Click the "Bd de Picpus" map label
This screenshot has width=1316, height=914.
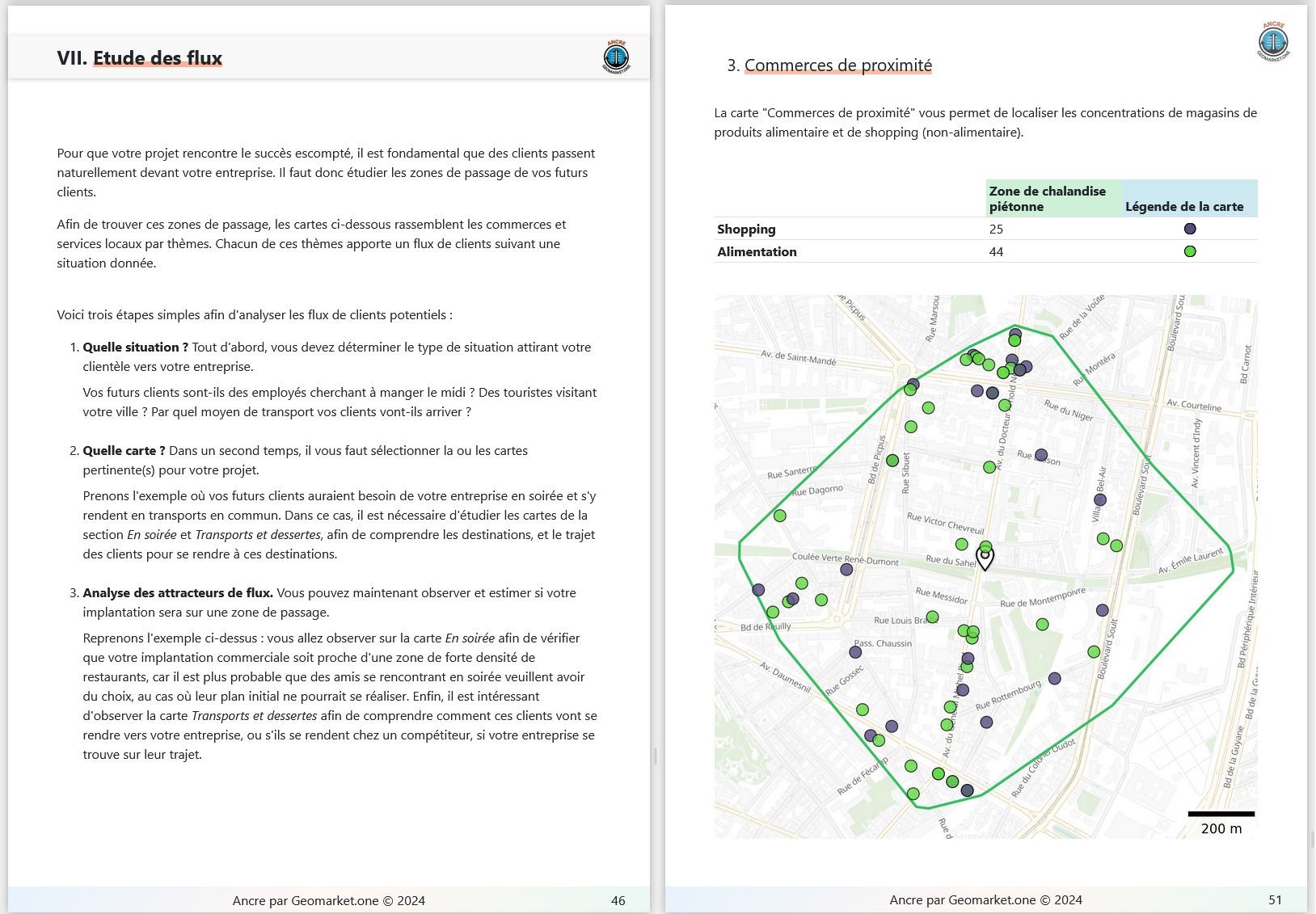pos(877,459)
